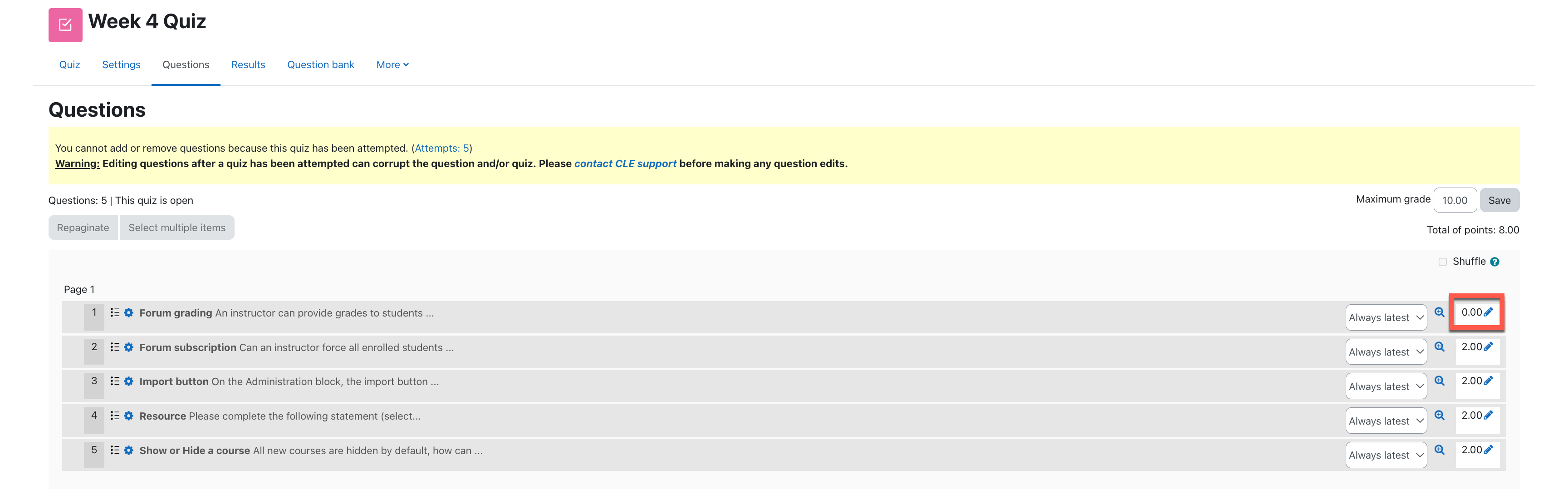Screen dimensions: 1568x495
Task: Click the gear edit icon for Import button question
Action: tap(128, 381)
